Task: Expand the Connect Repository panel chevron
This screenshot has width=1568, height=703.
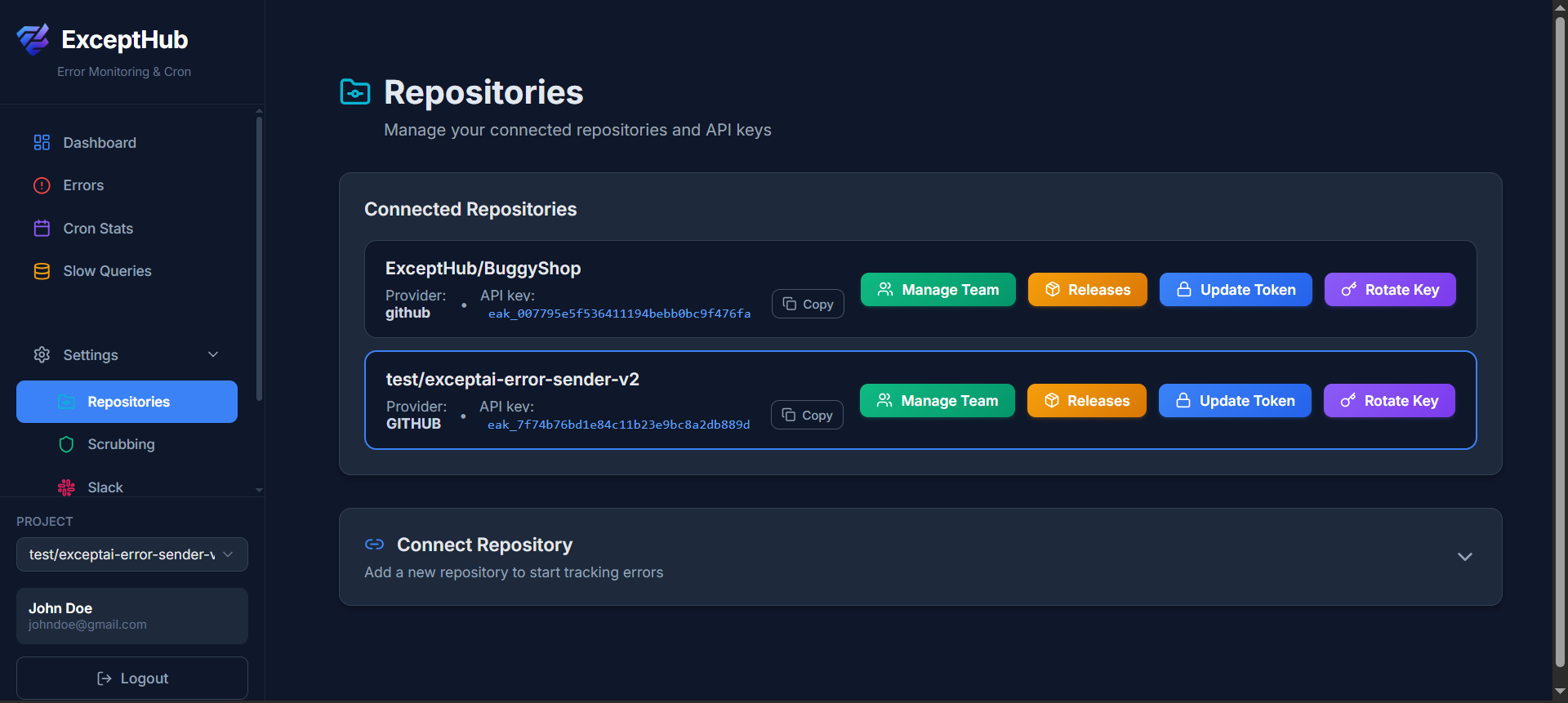Action: click(x=1465, y=557)
